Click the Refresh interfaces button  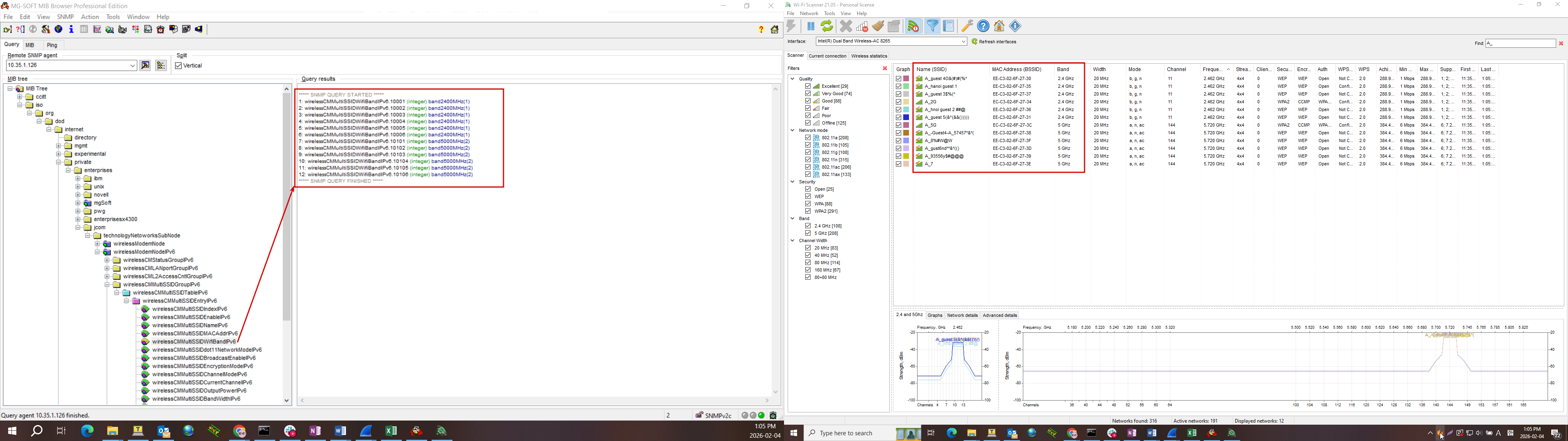coord(994,42)
